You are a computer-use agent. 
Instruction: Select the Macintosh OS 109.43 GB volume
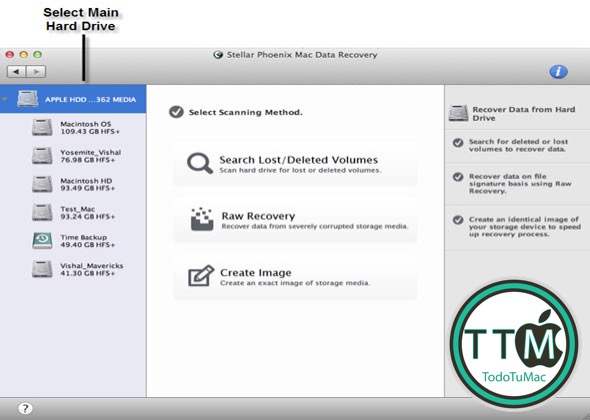pyautogui.click(x=73, y=128)
